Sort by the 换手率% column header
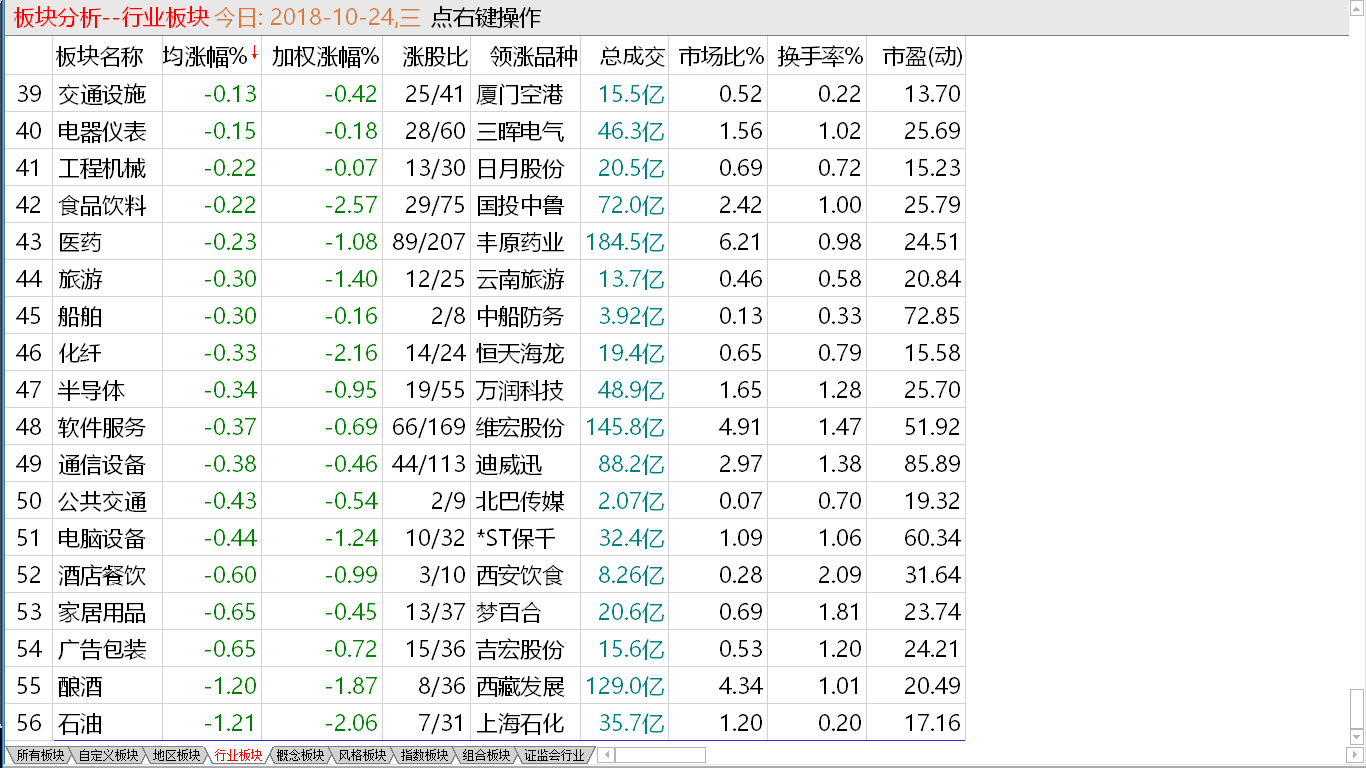The height and width of the screenshot is (768, 1366). coord(820,57)
